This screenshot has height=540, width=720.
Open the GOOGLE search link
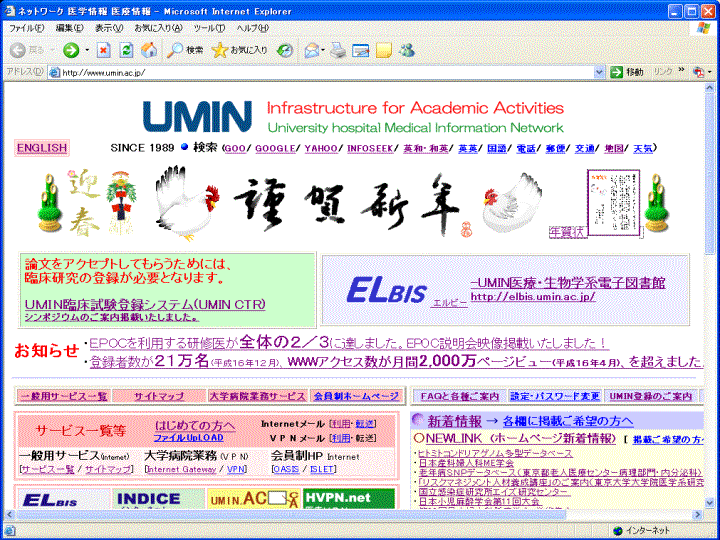tap(274, 148)
